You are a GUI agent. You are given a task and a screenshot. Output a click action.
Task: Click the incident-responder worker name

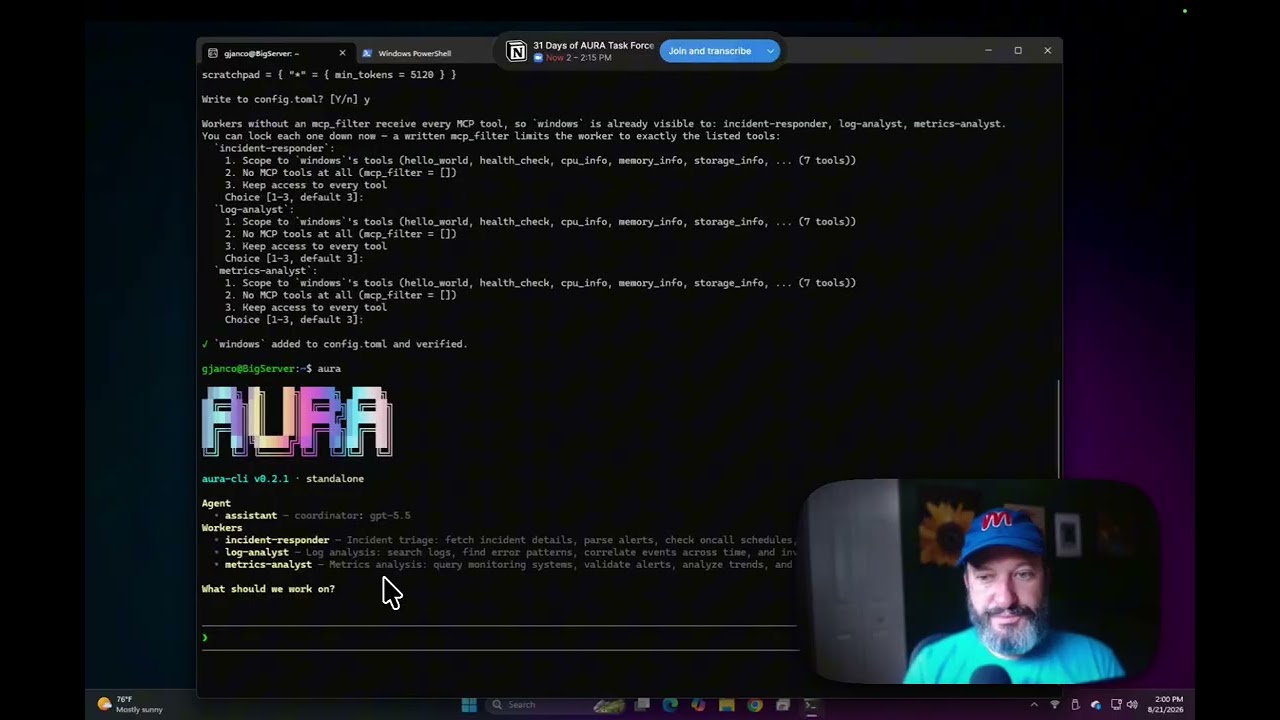tap(277, 540)
